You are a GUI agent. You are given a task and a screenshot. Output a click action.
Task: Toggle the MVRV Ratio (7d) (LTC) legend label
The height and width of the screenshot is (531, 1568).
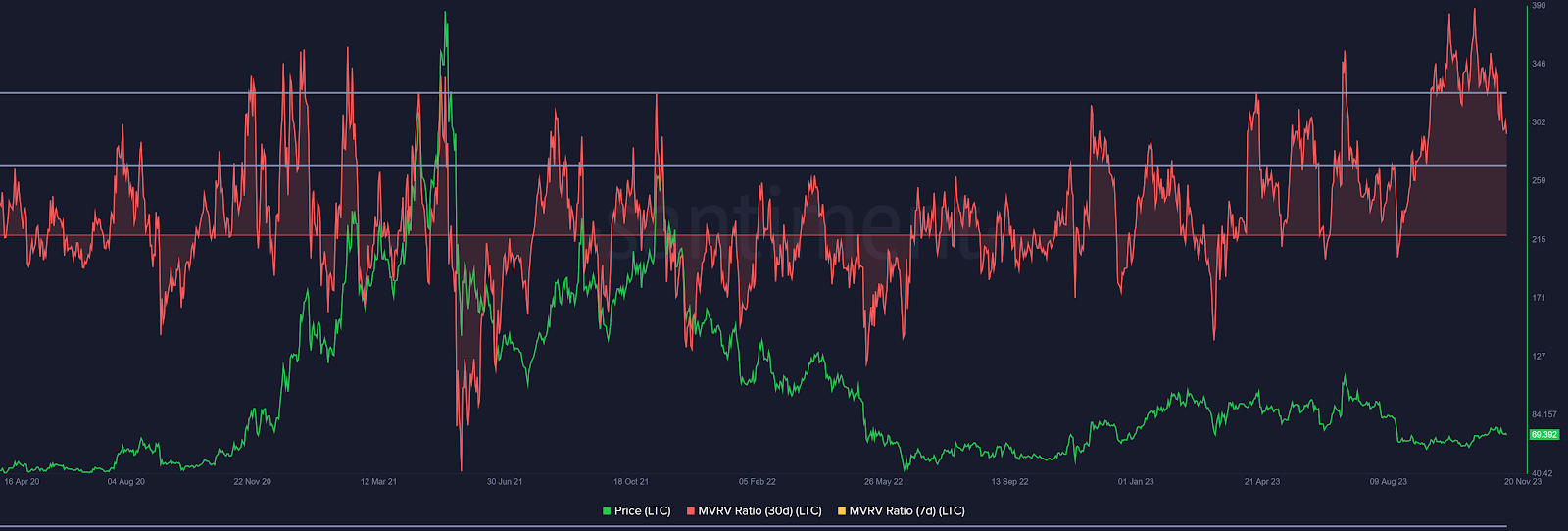pos(906,511)
